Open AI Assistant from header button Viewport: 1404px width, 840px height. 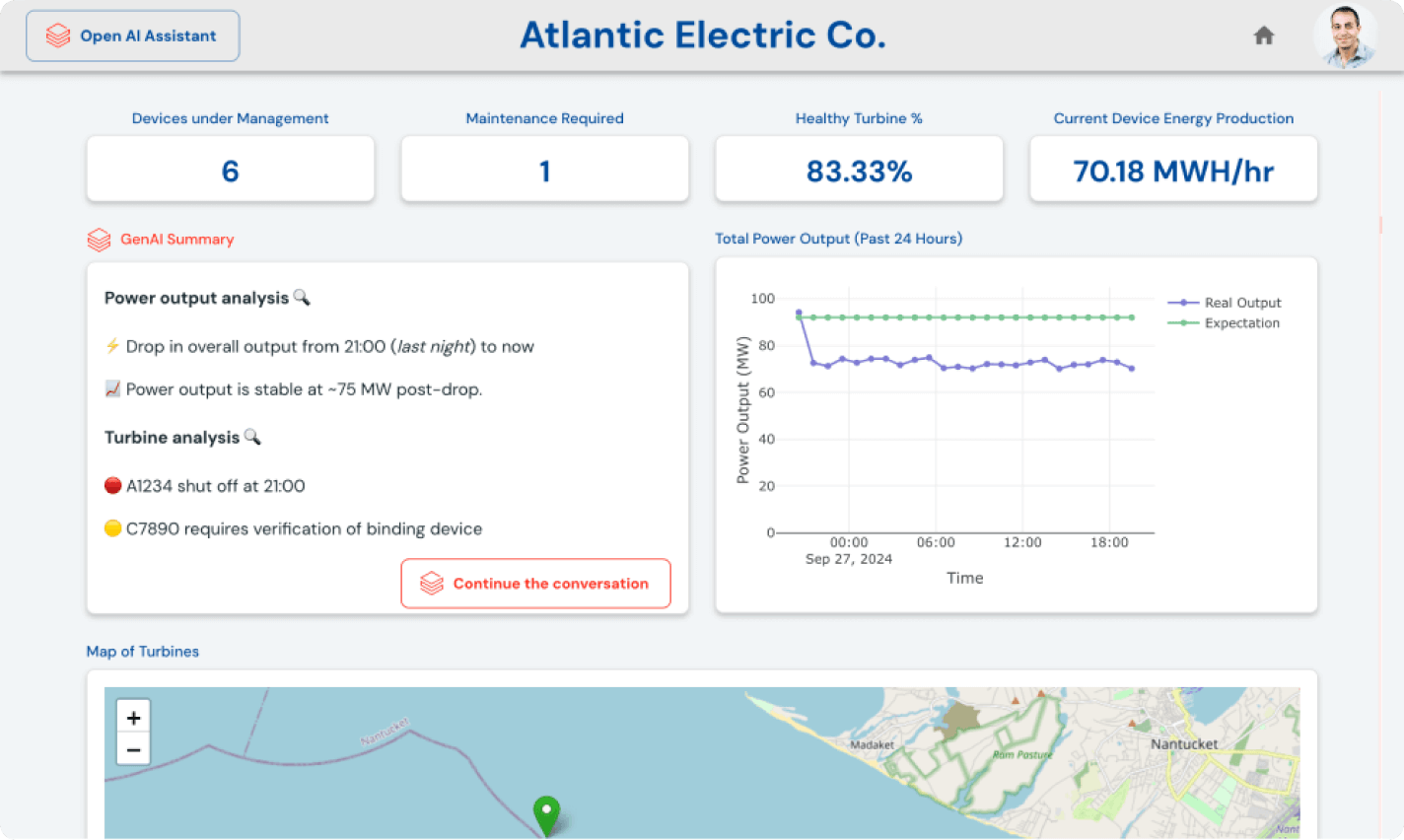tap(132, 36)
